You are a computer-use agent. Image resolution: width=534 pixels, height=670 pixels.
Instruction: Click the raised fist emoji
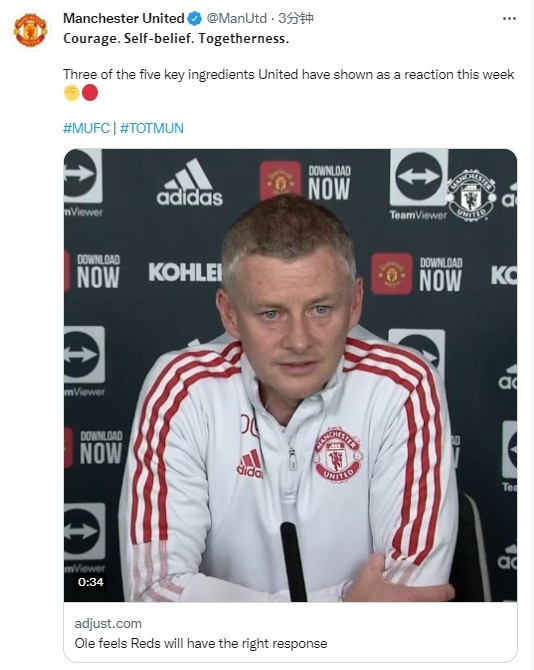click(x=72, y=93)
